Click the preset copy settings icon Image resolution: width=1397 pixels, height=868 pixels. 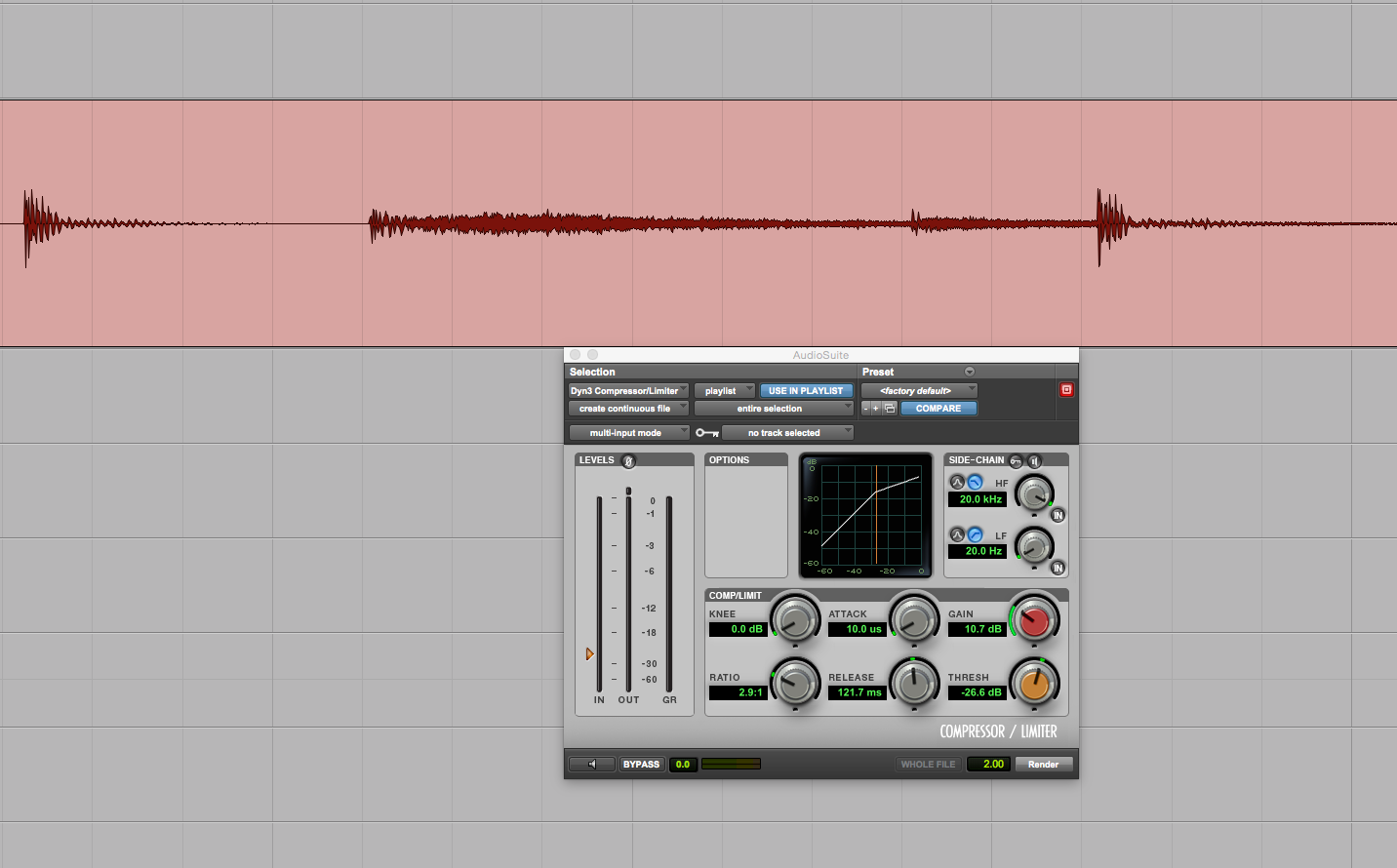890,409
